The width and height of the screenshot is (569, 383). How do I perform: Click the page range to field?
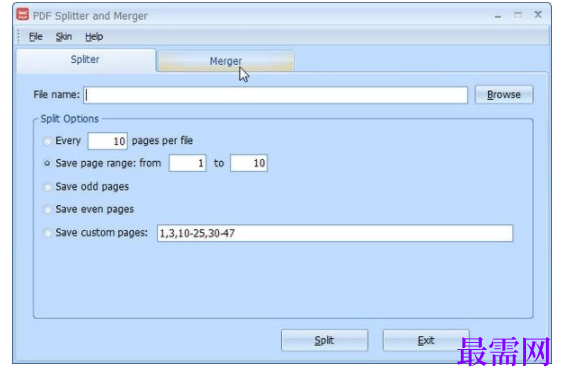pos(249,163)
